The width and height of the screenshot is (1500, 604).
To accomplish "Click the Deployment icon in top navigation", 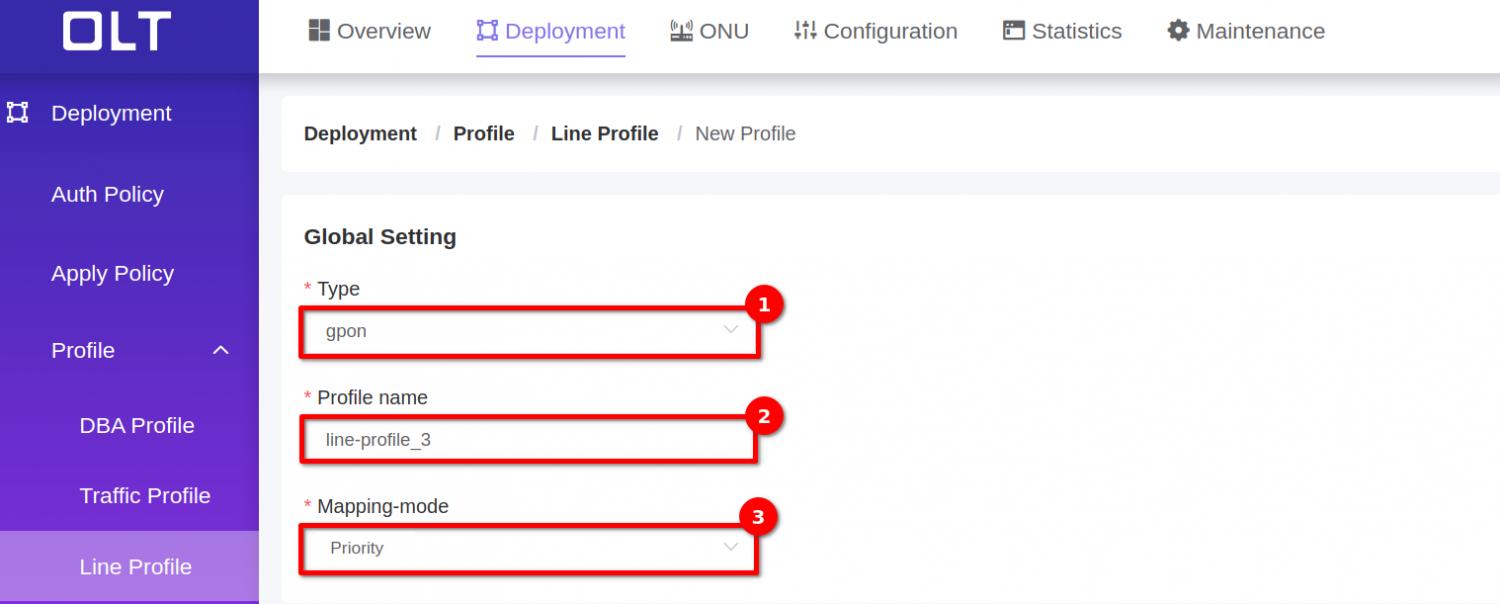I will [x=487, y=31].
